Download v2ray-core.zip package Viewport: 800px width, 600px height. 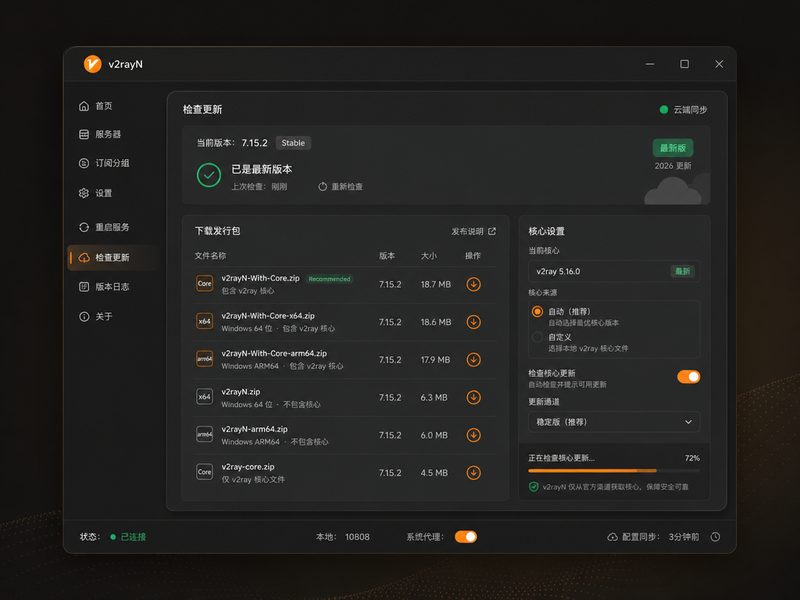[x=473, y=473]
